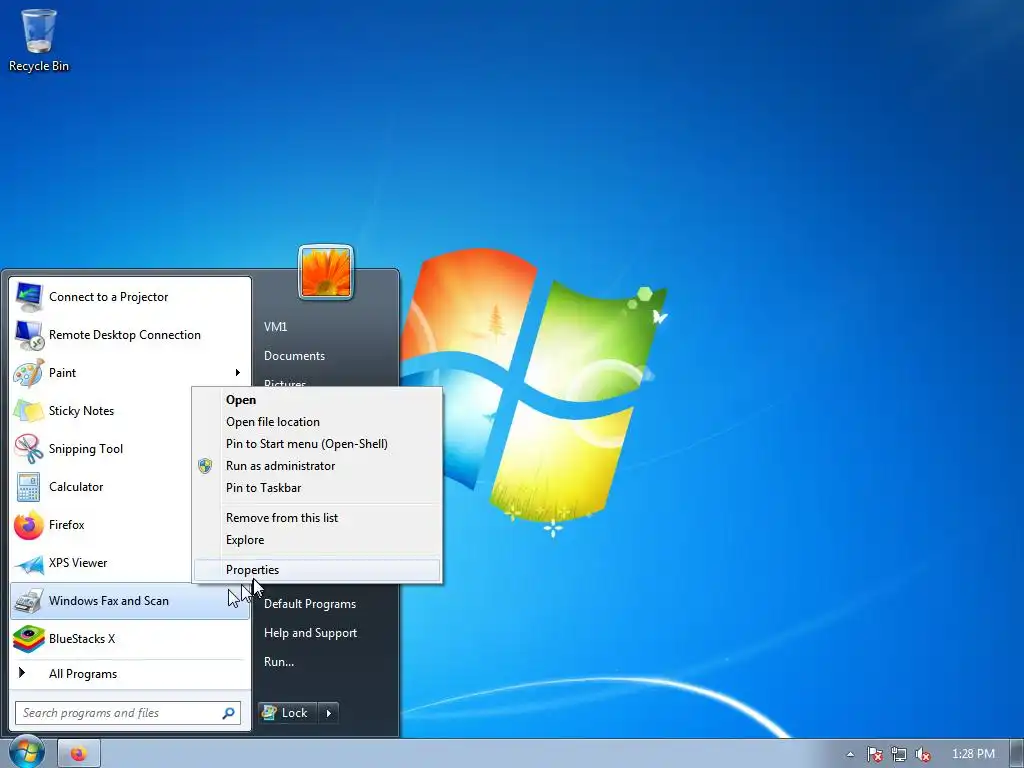This screenshot has width=1024, height=768.
Task: Click the All Programs label
Action: 83,674
